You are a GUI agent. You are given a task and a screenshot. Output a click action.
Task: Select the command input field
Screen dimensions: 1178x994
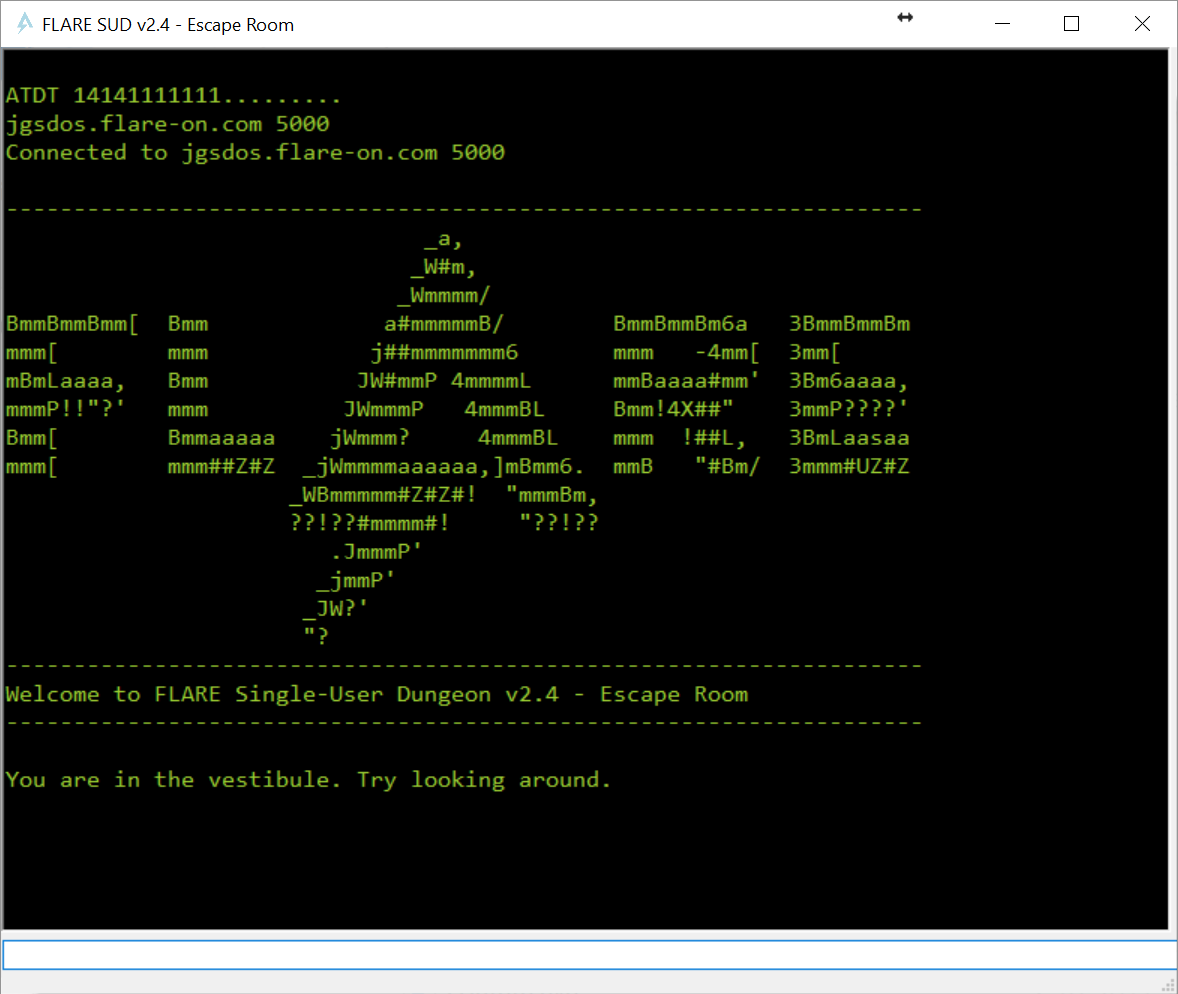[588, 954]
